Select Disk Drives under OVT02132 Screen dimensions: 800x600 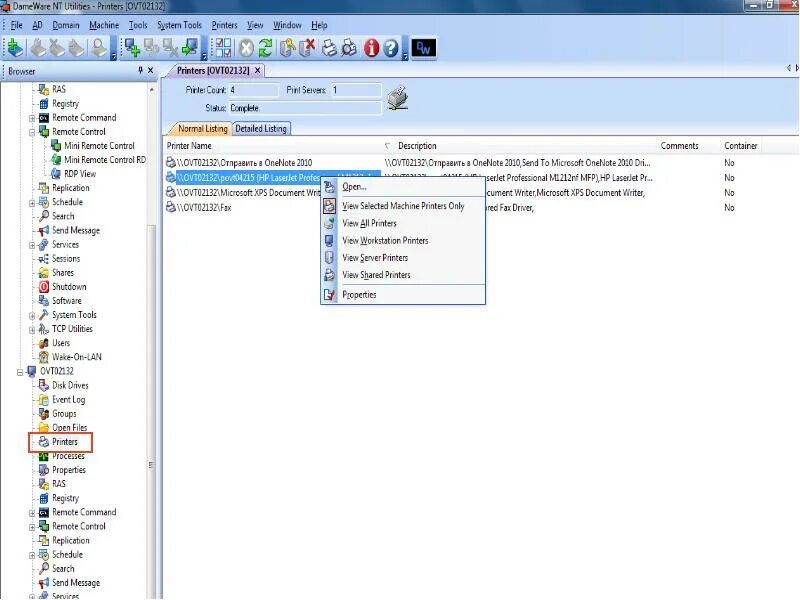pyautogui.click(x=70, y=386)
